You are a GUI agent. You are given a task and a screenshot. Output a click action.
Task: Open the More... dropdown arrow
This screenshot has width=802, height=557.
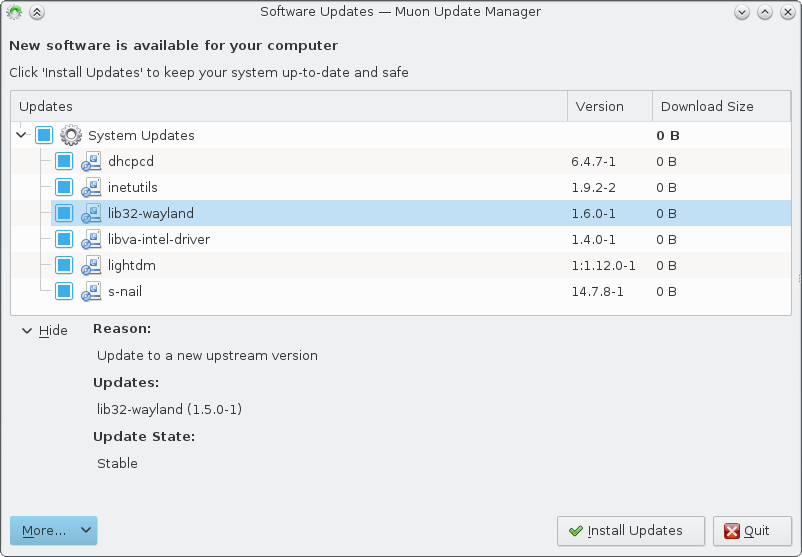[x=86, y=530]
